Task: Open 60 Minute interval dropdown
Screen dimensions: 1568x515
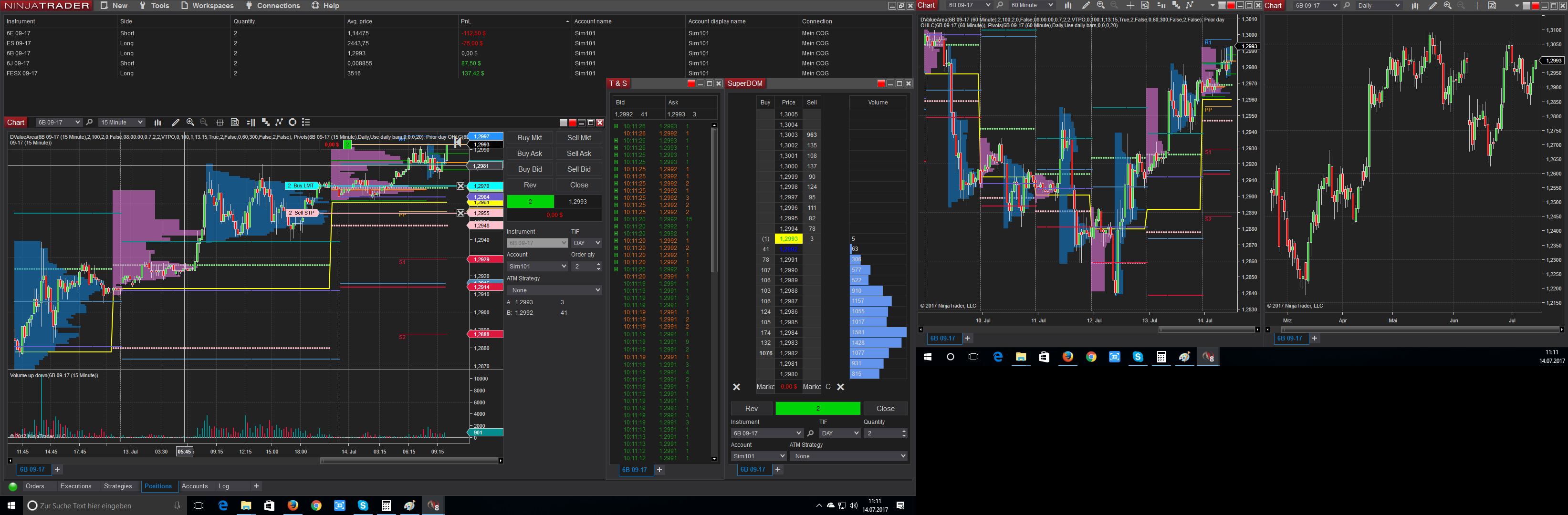Action: [x=1032, y=5]
